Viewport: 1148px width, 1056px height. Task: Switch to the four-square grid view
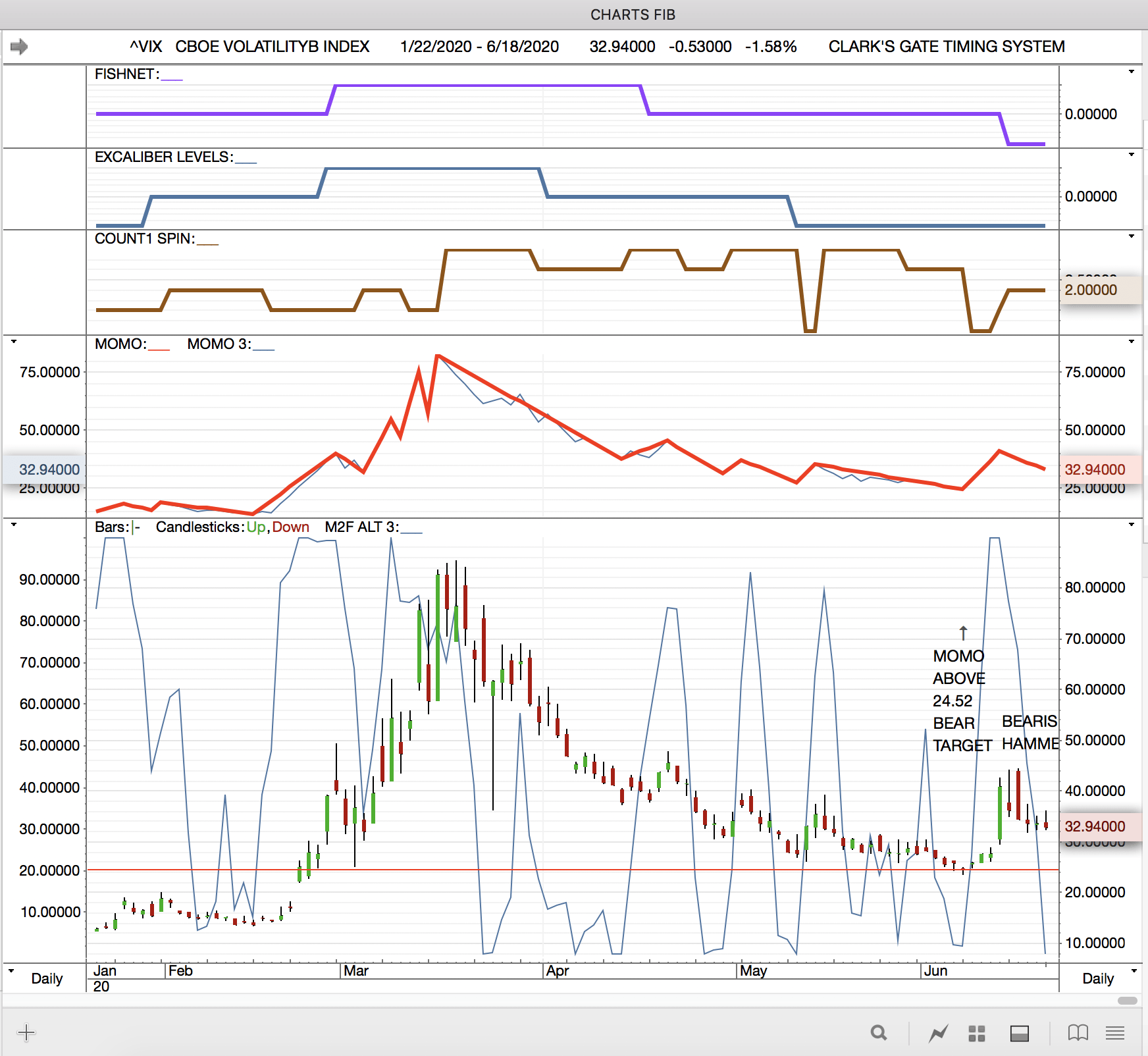977,1034
